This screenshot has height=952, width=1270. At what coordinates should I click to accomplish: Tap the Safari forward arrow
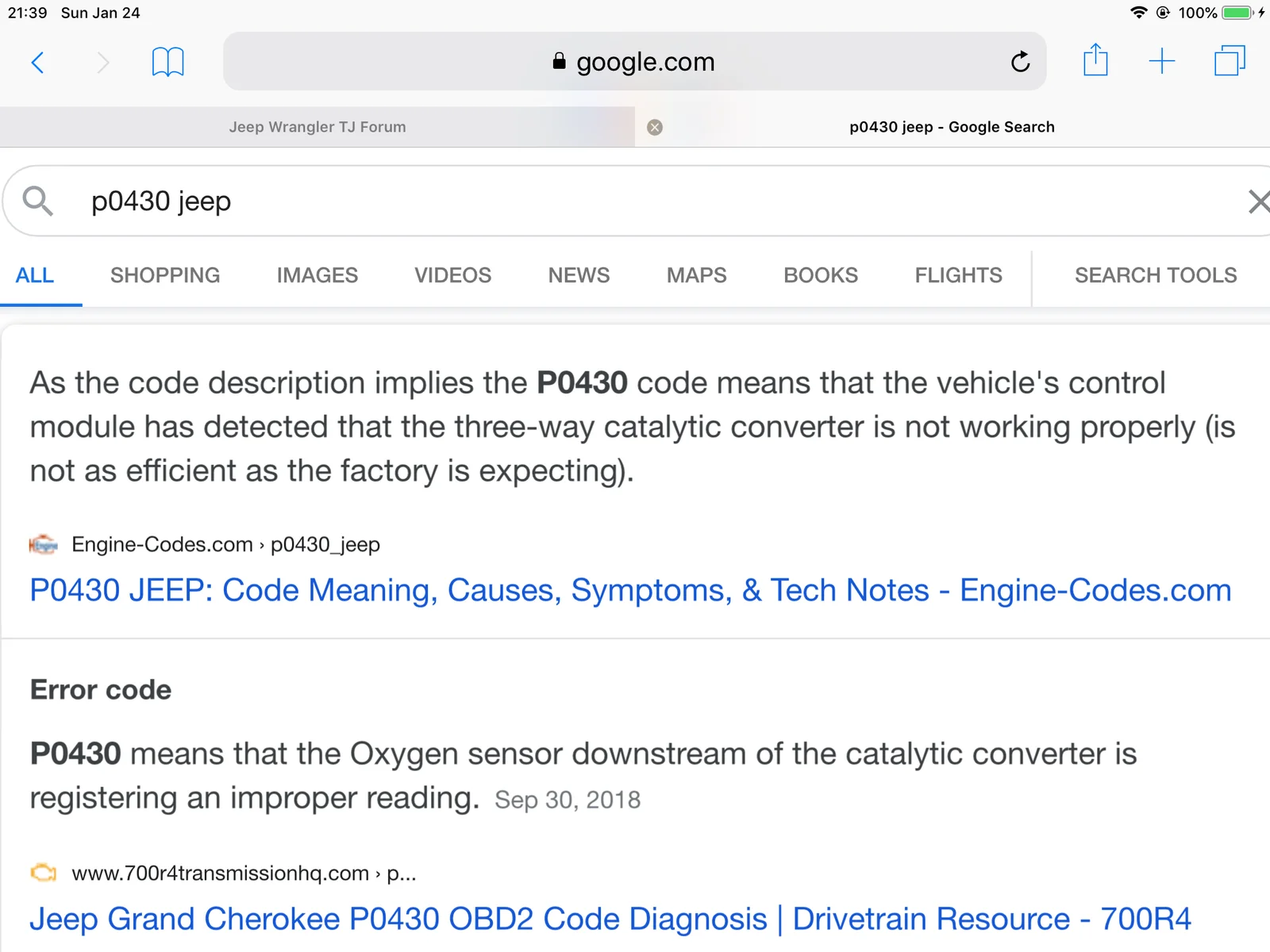(x=102, y=62)
